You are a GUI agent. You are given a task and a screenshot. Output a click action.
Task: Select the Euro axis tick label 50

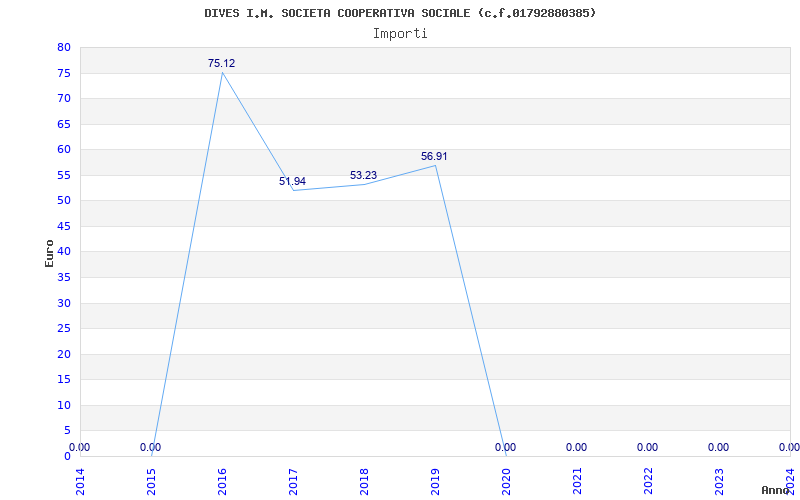[64, 201]
